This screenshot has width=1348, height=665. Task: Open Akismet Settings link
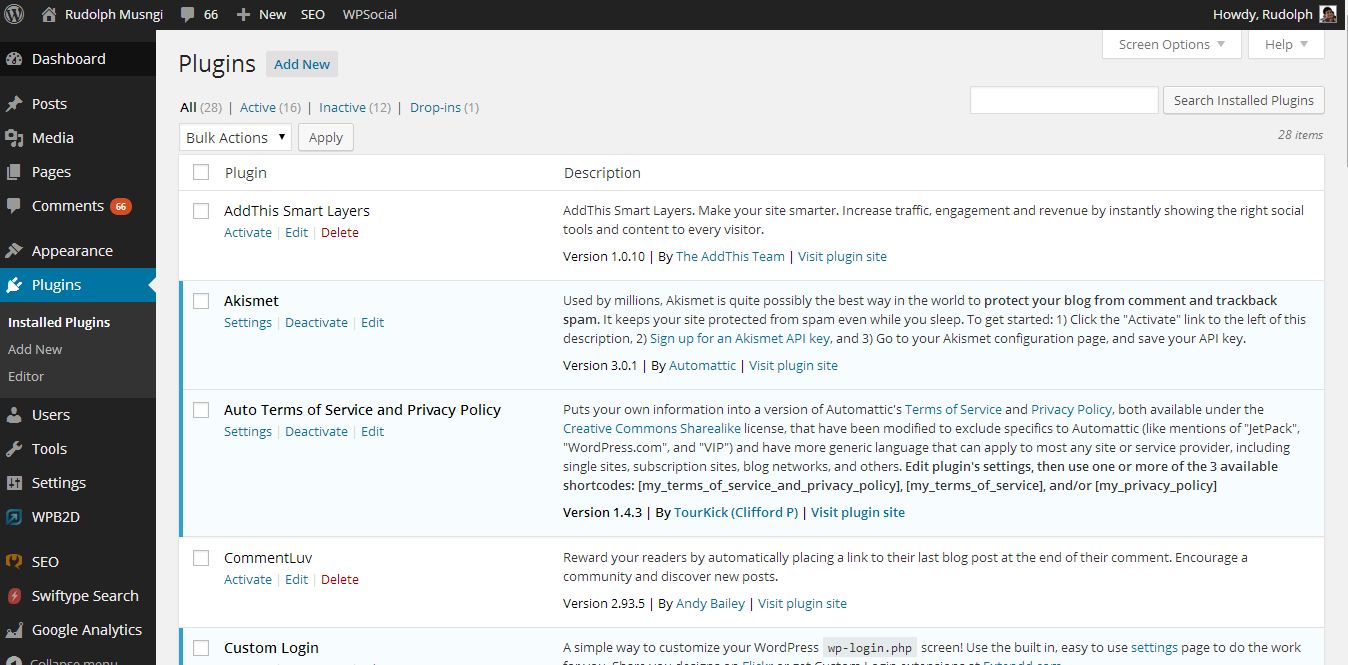[248, 322]
